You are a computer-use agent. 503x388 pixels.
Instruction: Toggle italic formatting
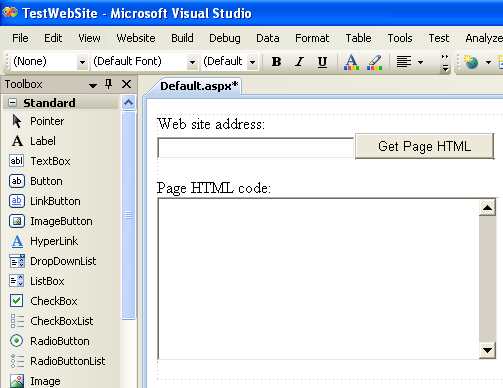click(x=299, y=62)
